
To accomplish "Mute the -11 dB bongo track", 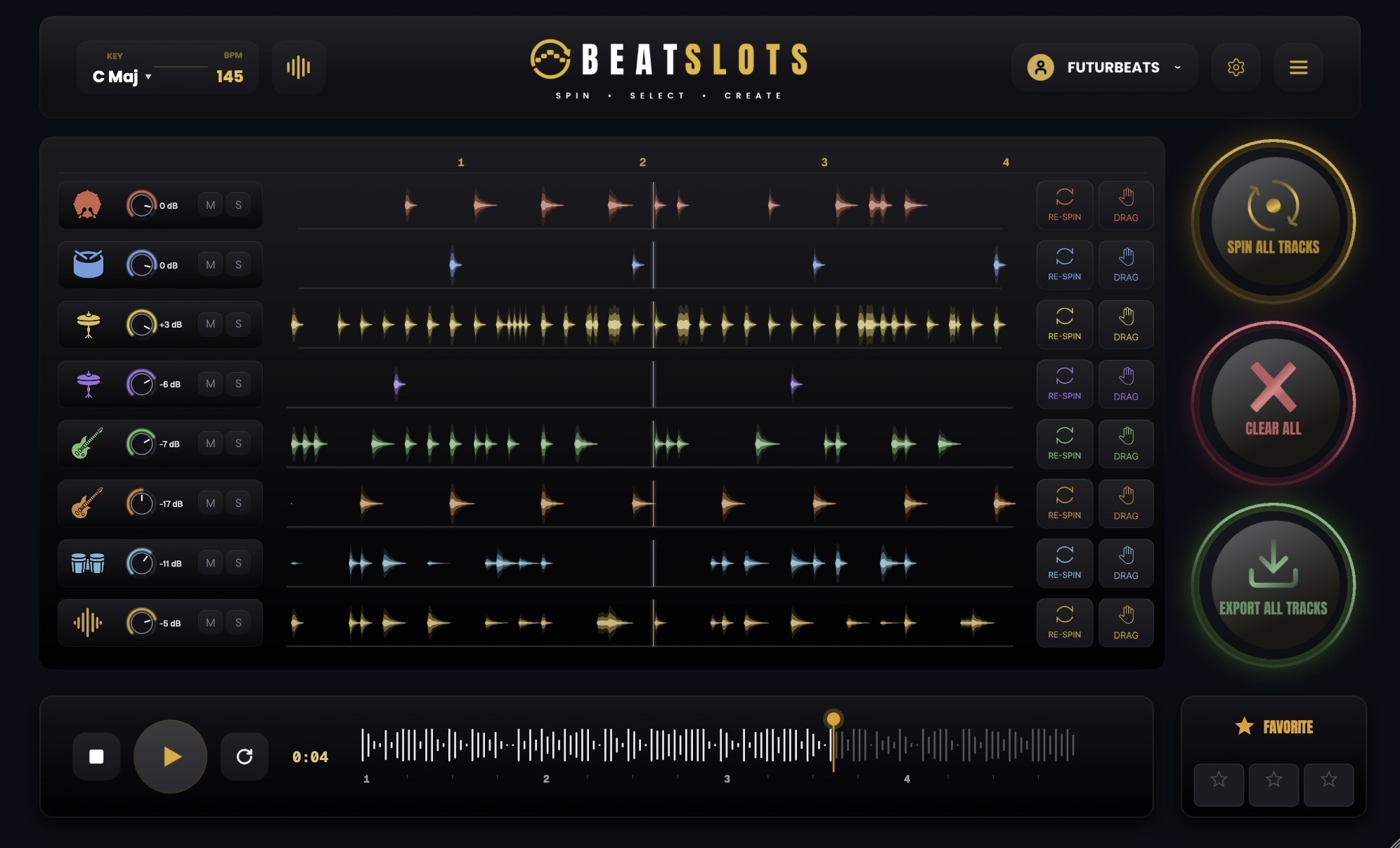I will 210,563.
